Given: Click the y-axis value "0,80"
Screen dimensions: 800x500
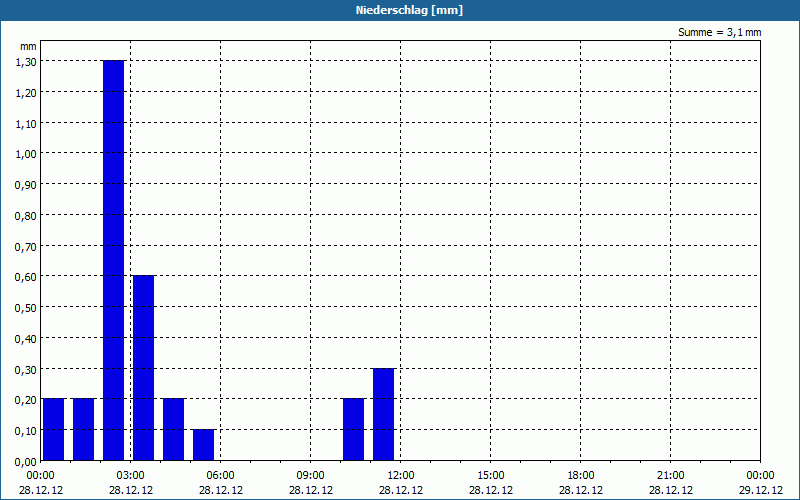Looking at the screenshot, I should (26, 215).
